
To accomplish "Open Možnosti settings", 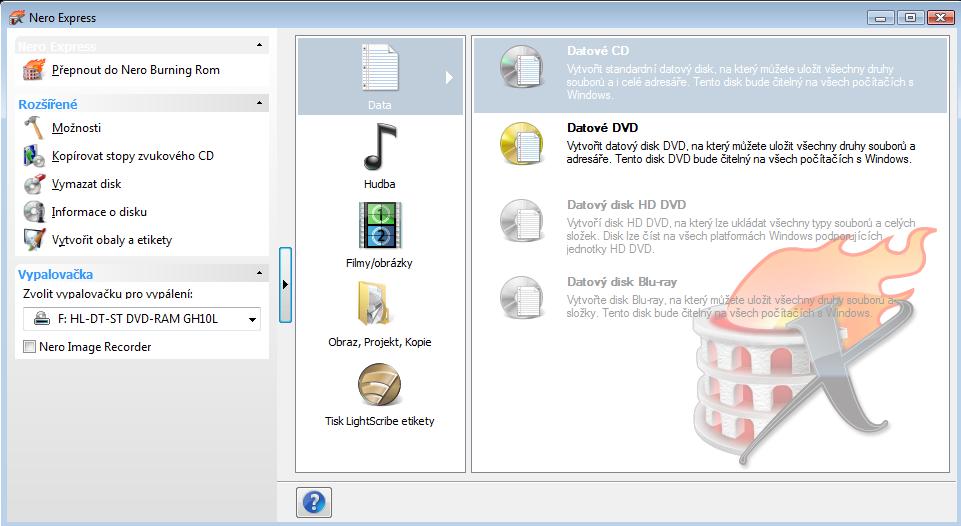I will [x=76, y=128].
